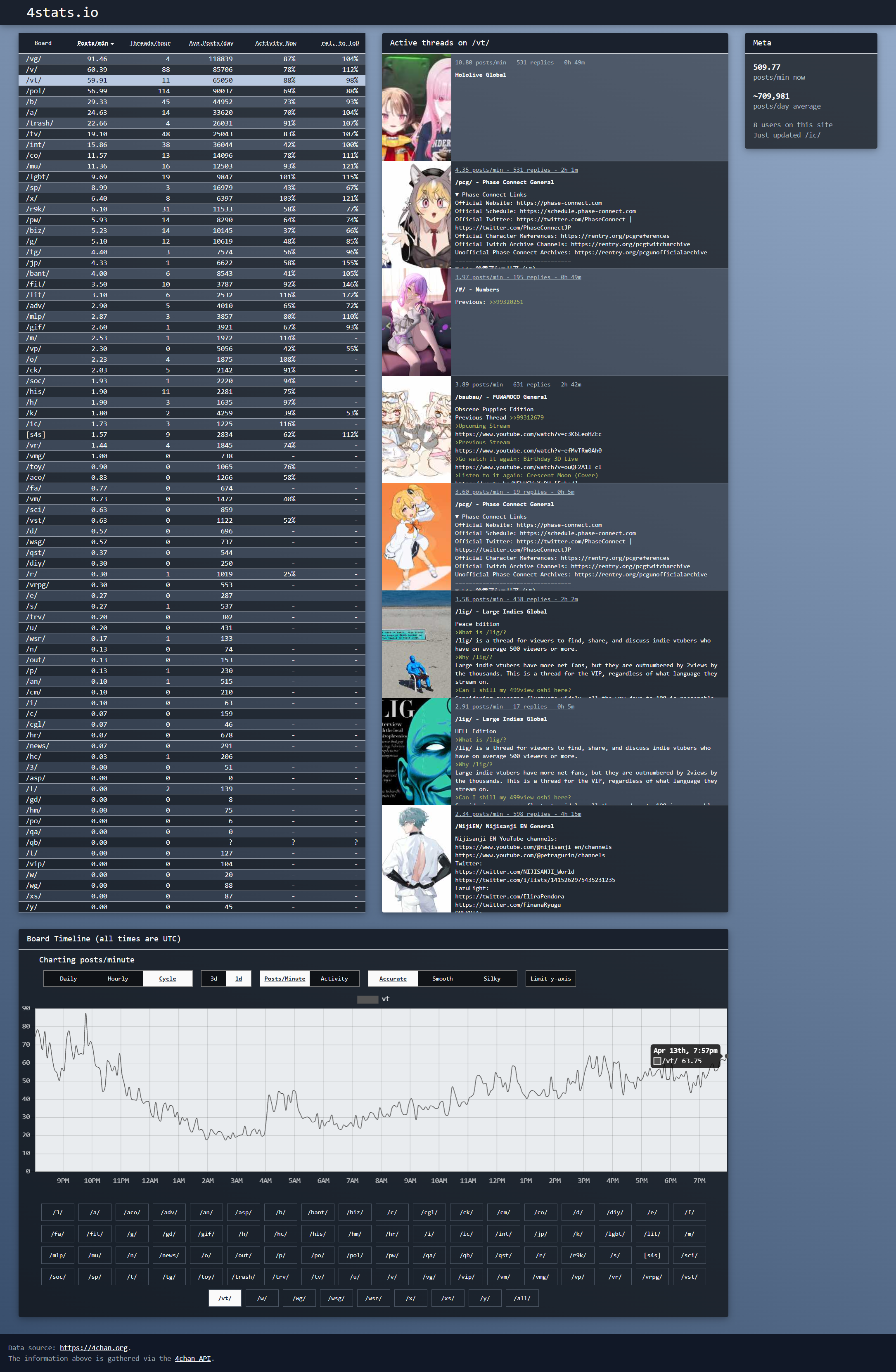This screenshot has height=1372, width=896.
Task: Open thumbnail of /#/ Numbers thread
Action: point(416,322)
